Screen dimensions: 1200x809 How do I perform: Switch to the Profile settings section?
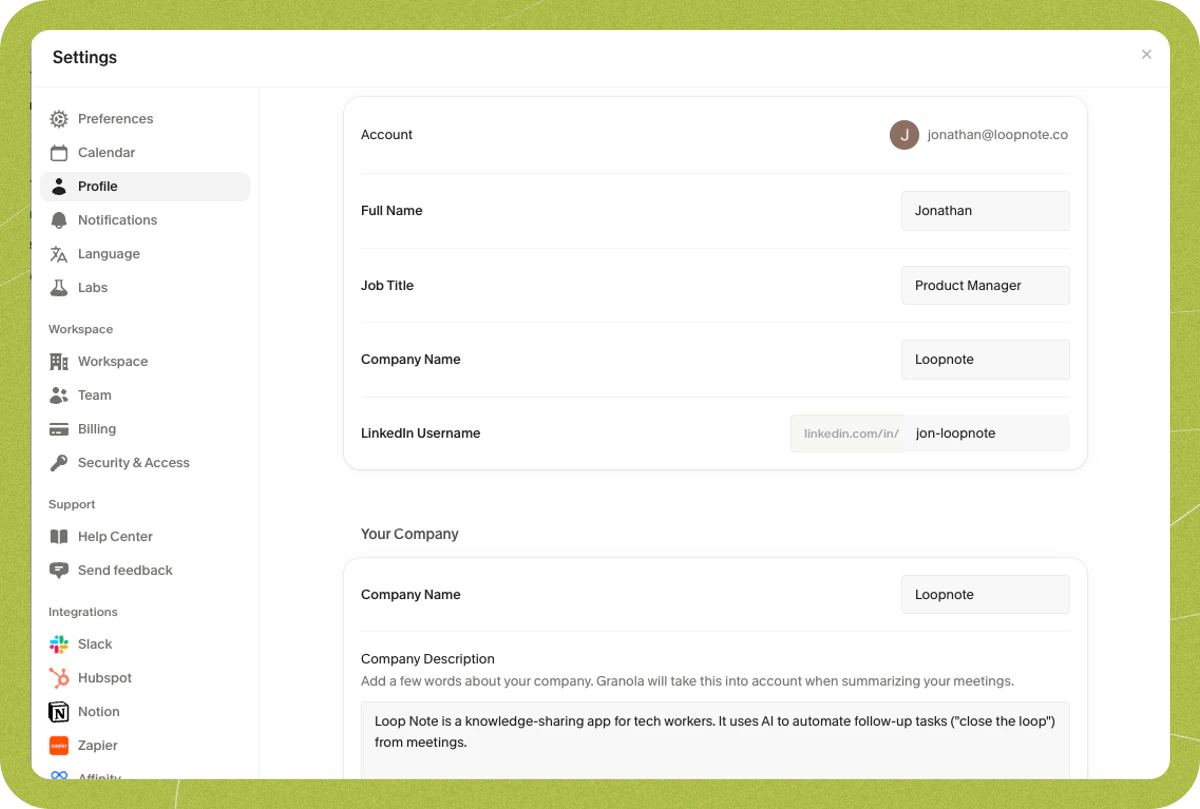click(145, 187)
